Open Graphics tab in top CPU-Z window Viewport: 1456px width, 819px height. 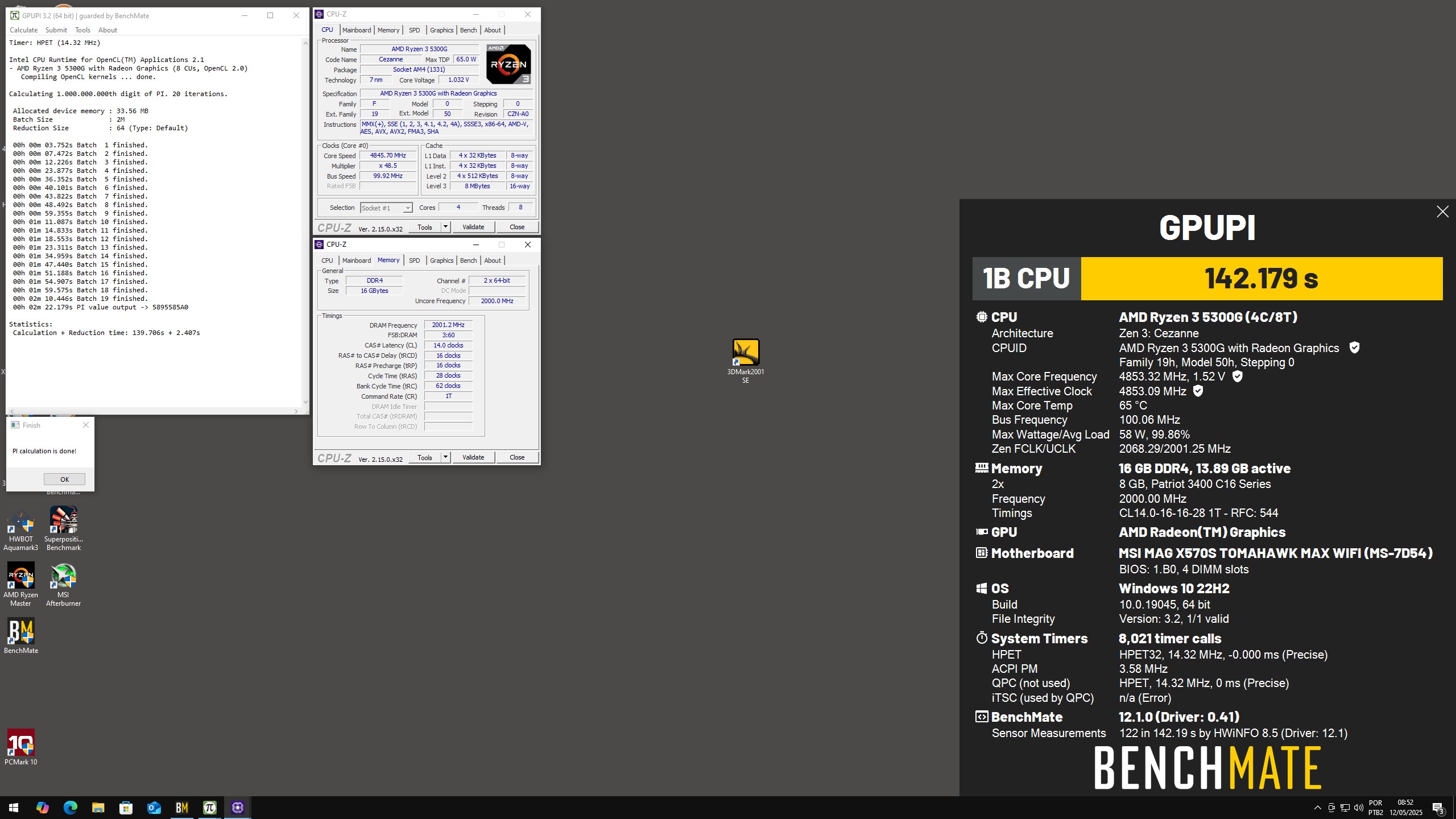coord(441,30)
